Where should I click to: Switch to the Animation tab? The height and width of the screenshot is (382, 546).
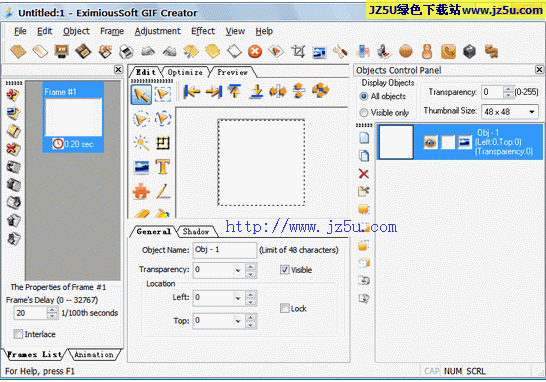pyautogui.click(x=94, y=354)
